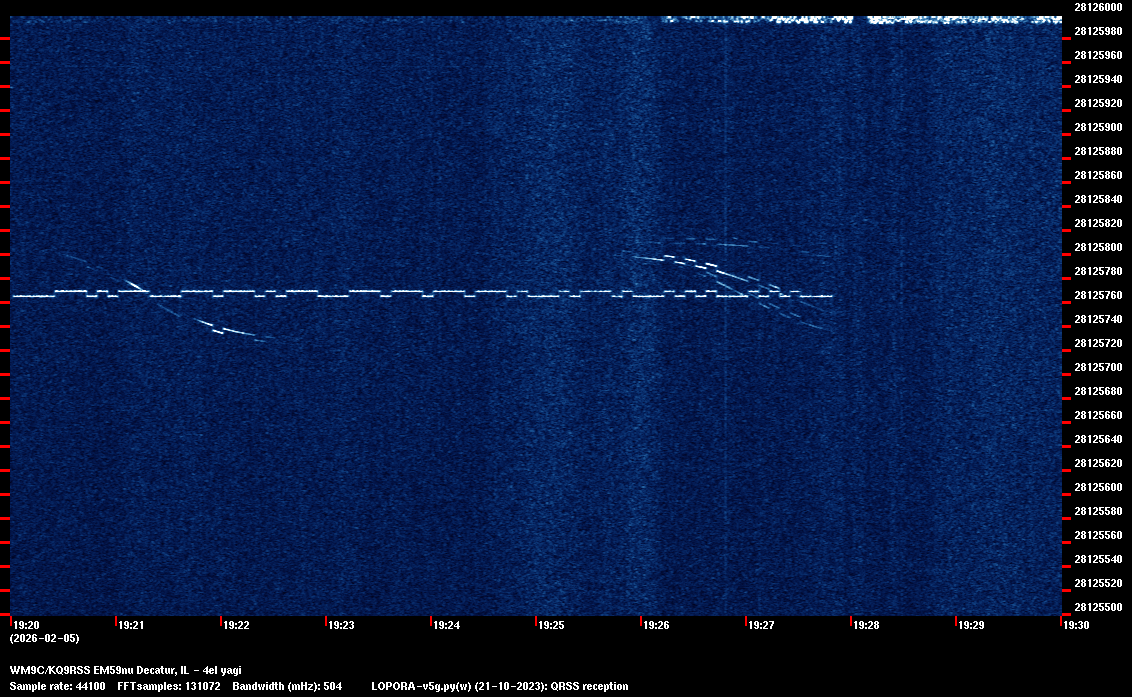Click the 19:20 time axis label
Screen dimensions: 1132x697
click(24, 625)
